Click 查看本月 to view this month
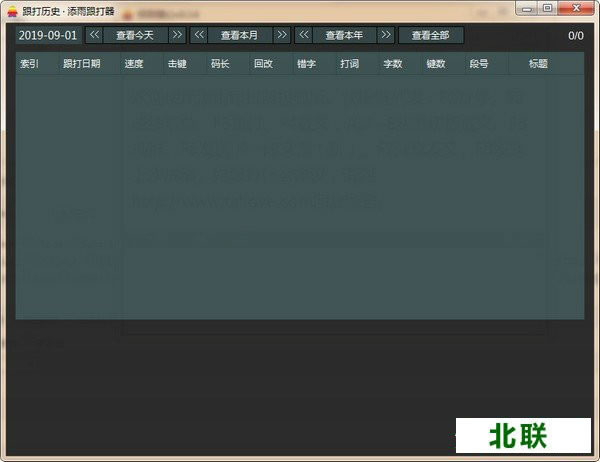 click(240, 35)
